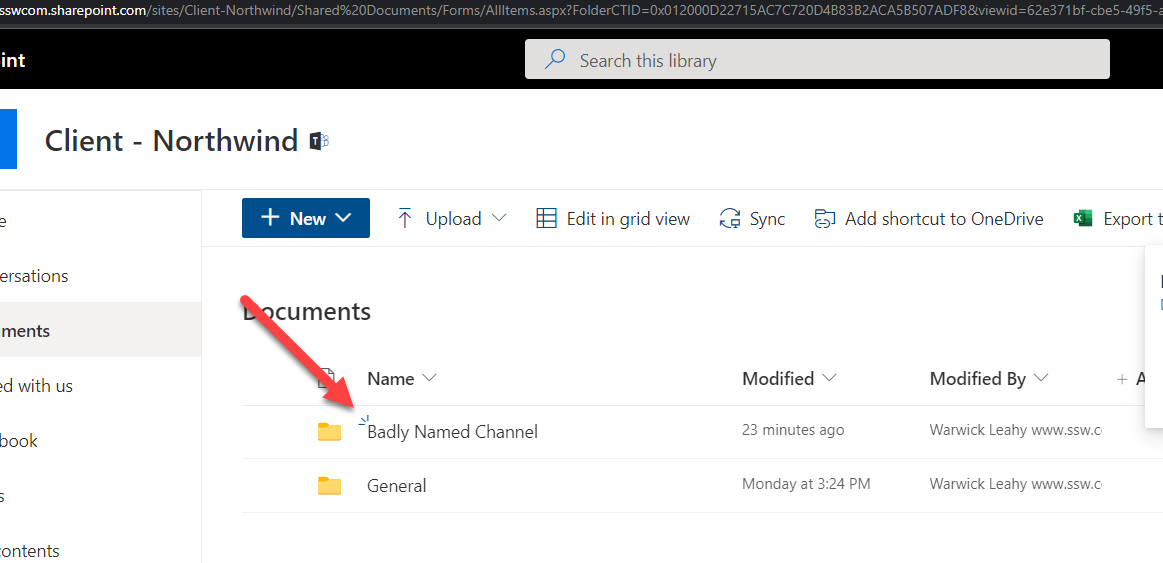Click the Client - Northwind site title

coord(171,141)
